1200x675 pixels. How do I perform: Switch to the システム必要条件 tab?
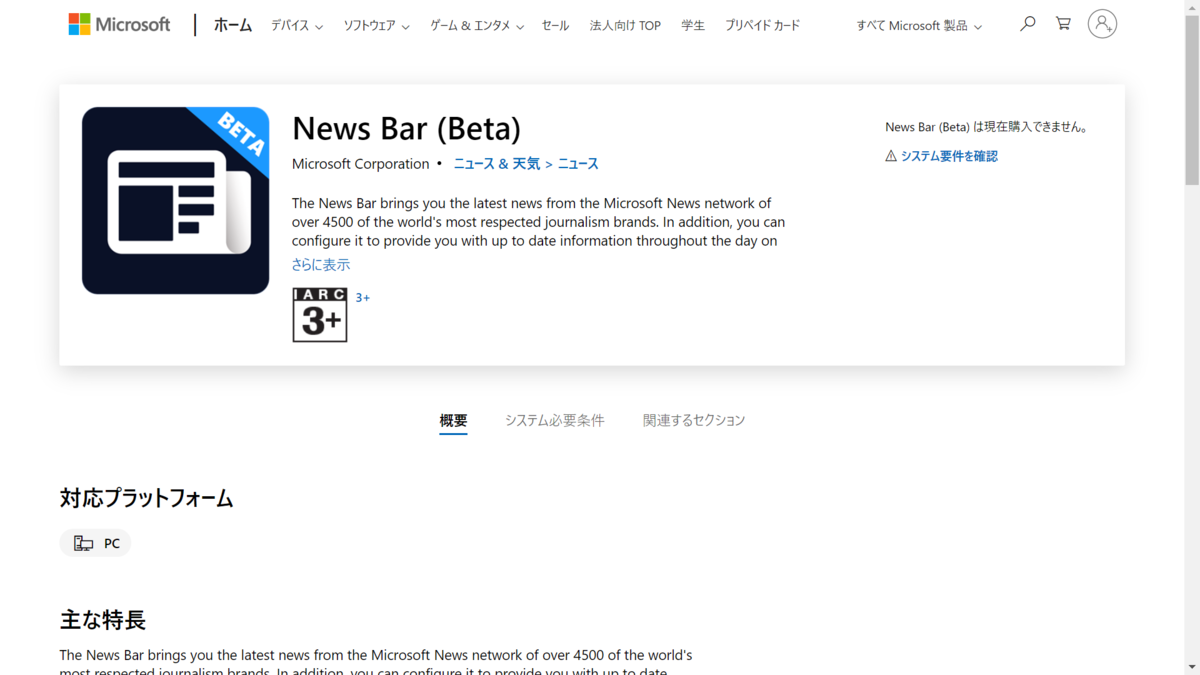(x=555, y=421)
